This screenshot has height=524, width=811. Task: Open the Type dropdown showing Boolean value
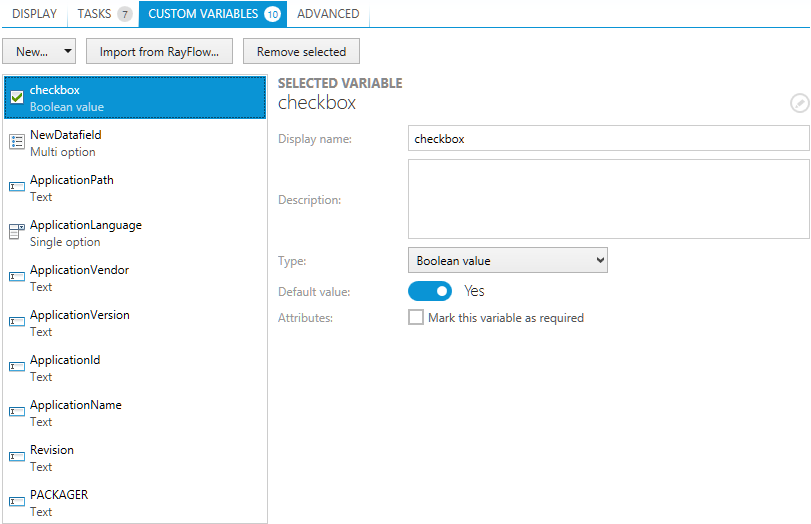507,261
